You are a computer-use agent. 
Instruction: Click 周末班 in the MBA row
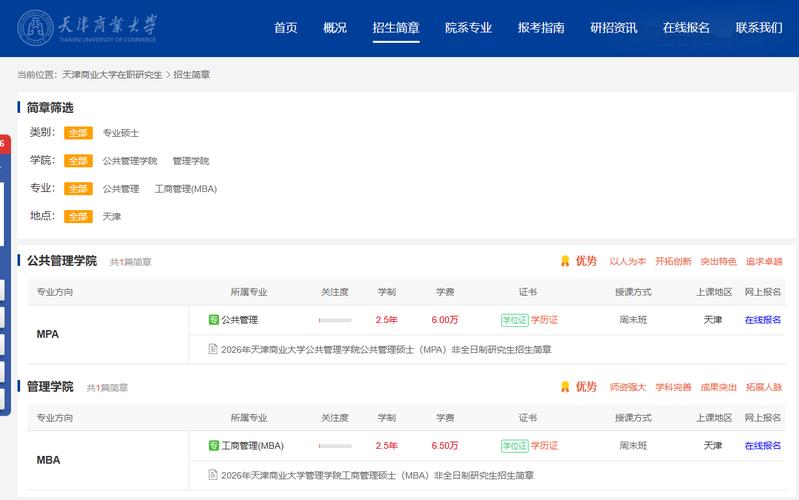[x=633, y=446]
